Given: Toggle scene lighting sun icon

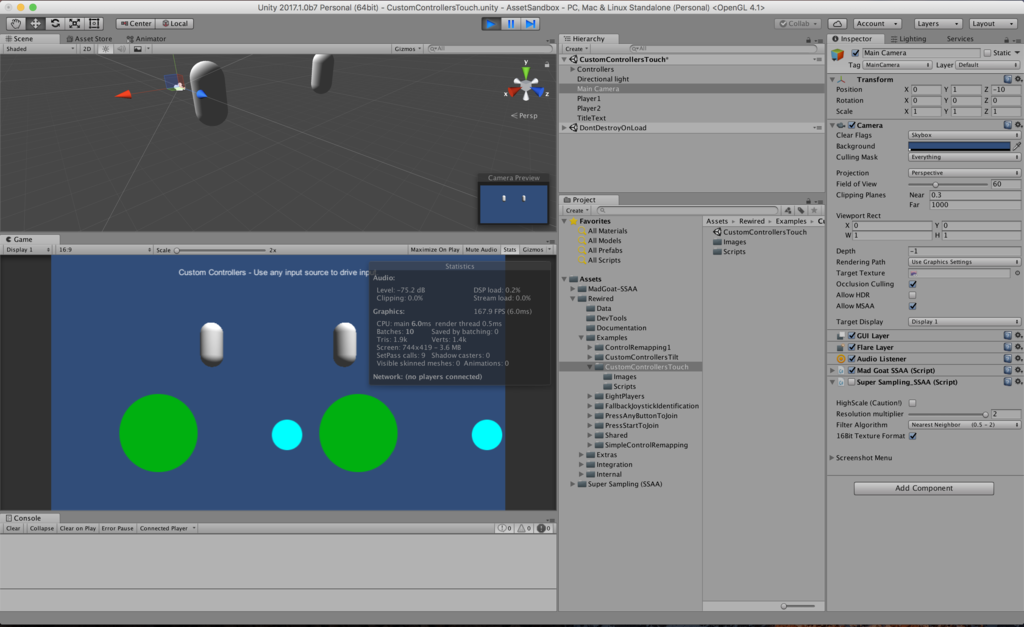Looking at the screenshot, I should (106, 49).
